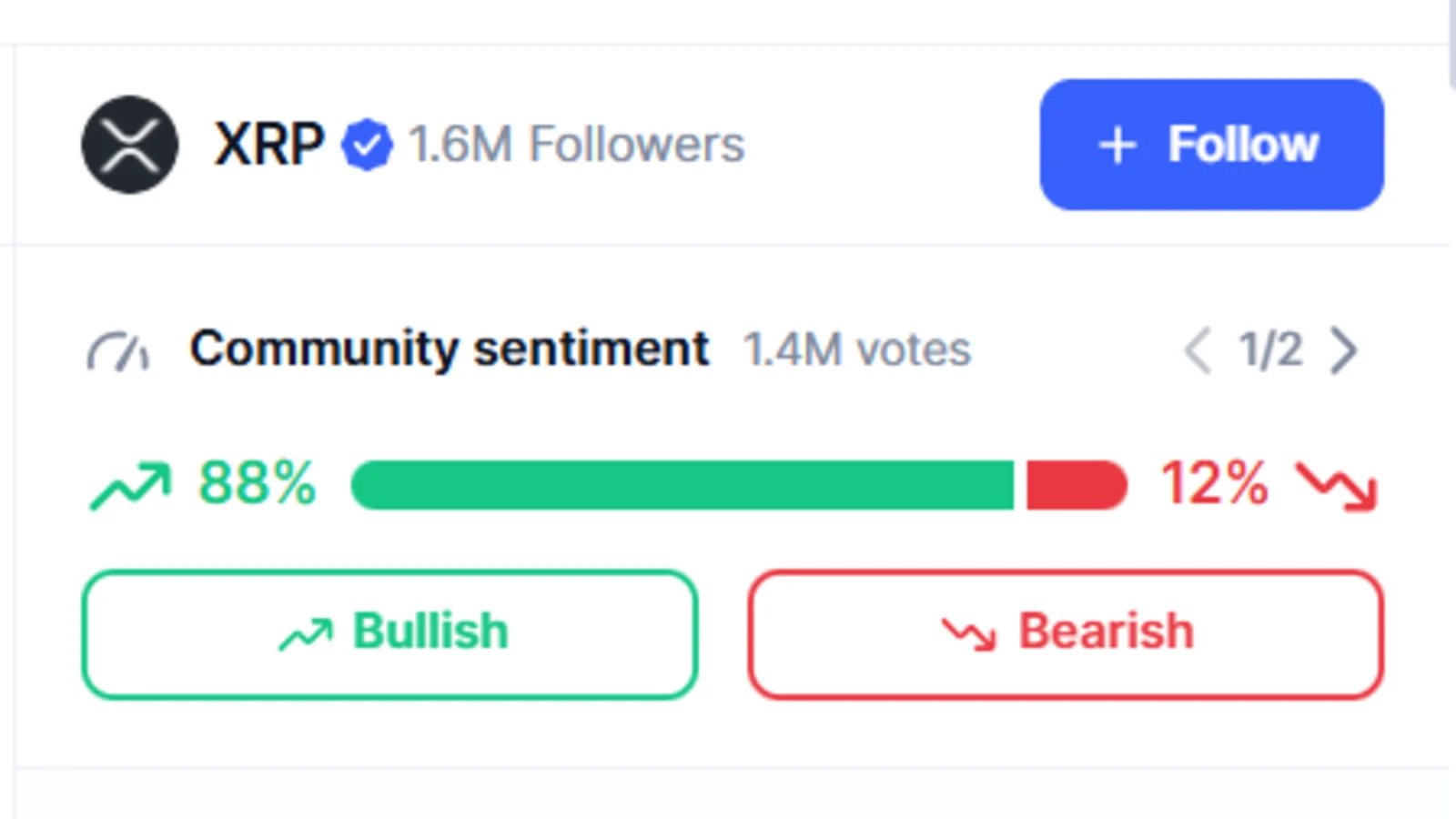Click the green upward trend arrow beside 88%

click(x=130, y=486)
